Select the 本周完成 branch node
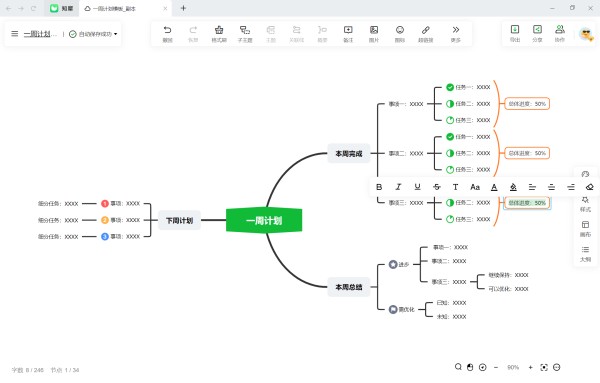Viewport: 600px width, 383px height. [x=349, y=153]
